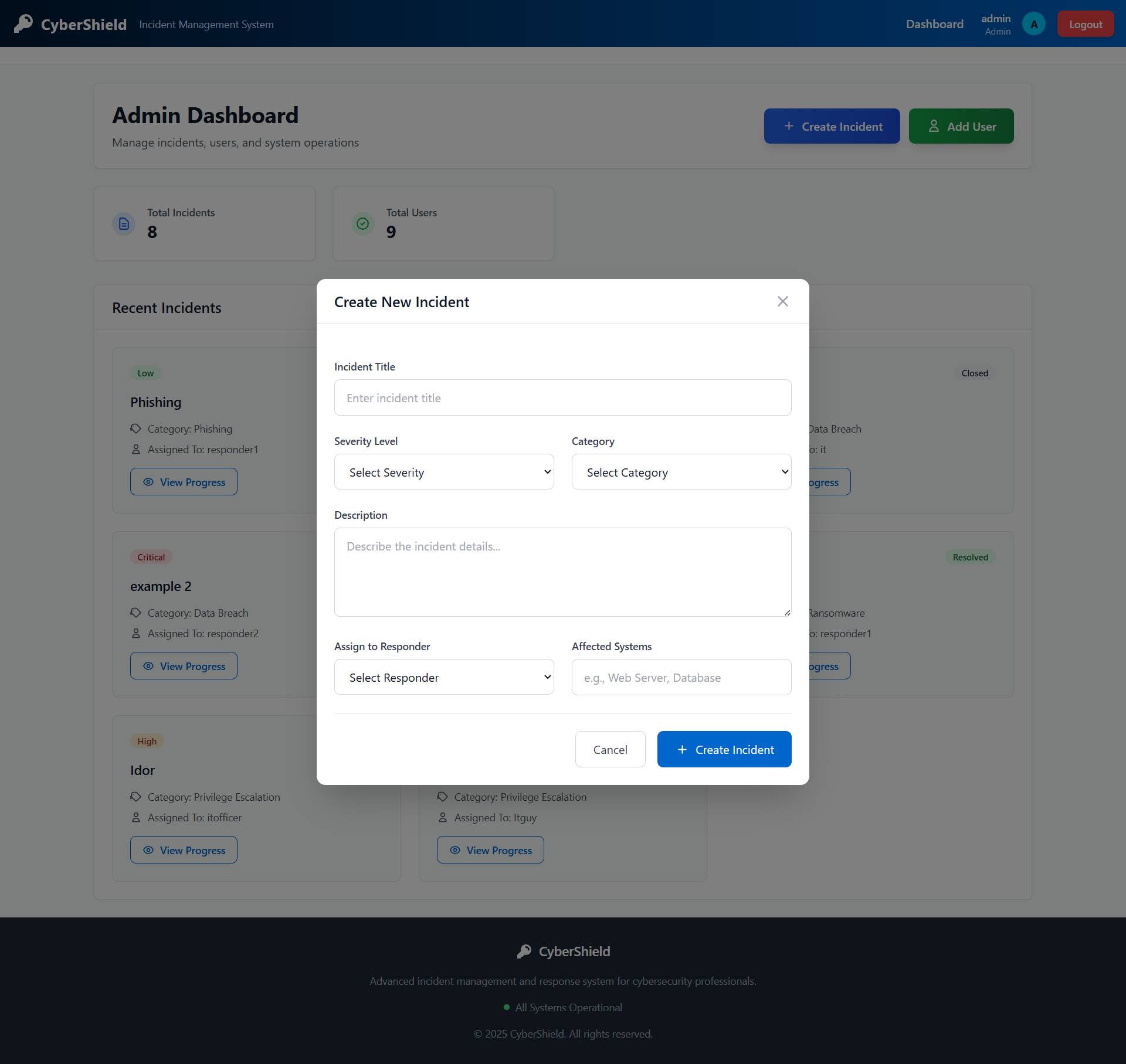Click the Total Users checkmark icon
The width and height of the screenshot is (1126, 1064).
pos(362,223)
